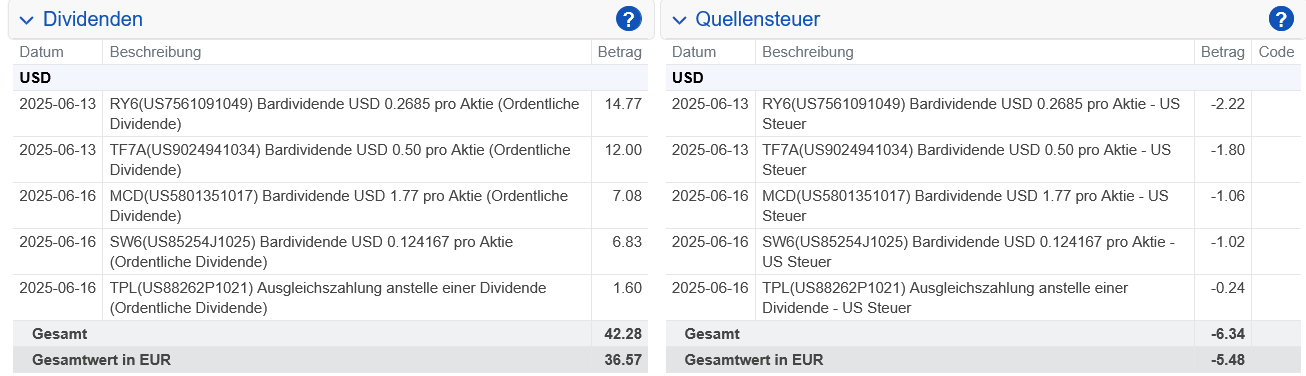Click the Quellensteuer section title

coord(758,19)
